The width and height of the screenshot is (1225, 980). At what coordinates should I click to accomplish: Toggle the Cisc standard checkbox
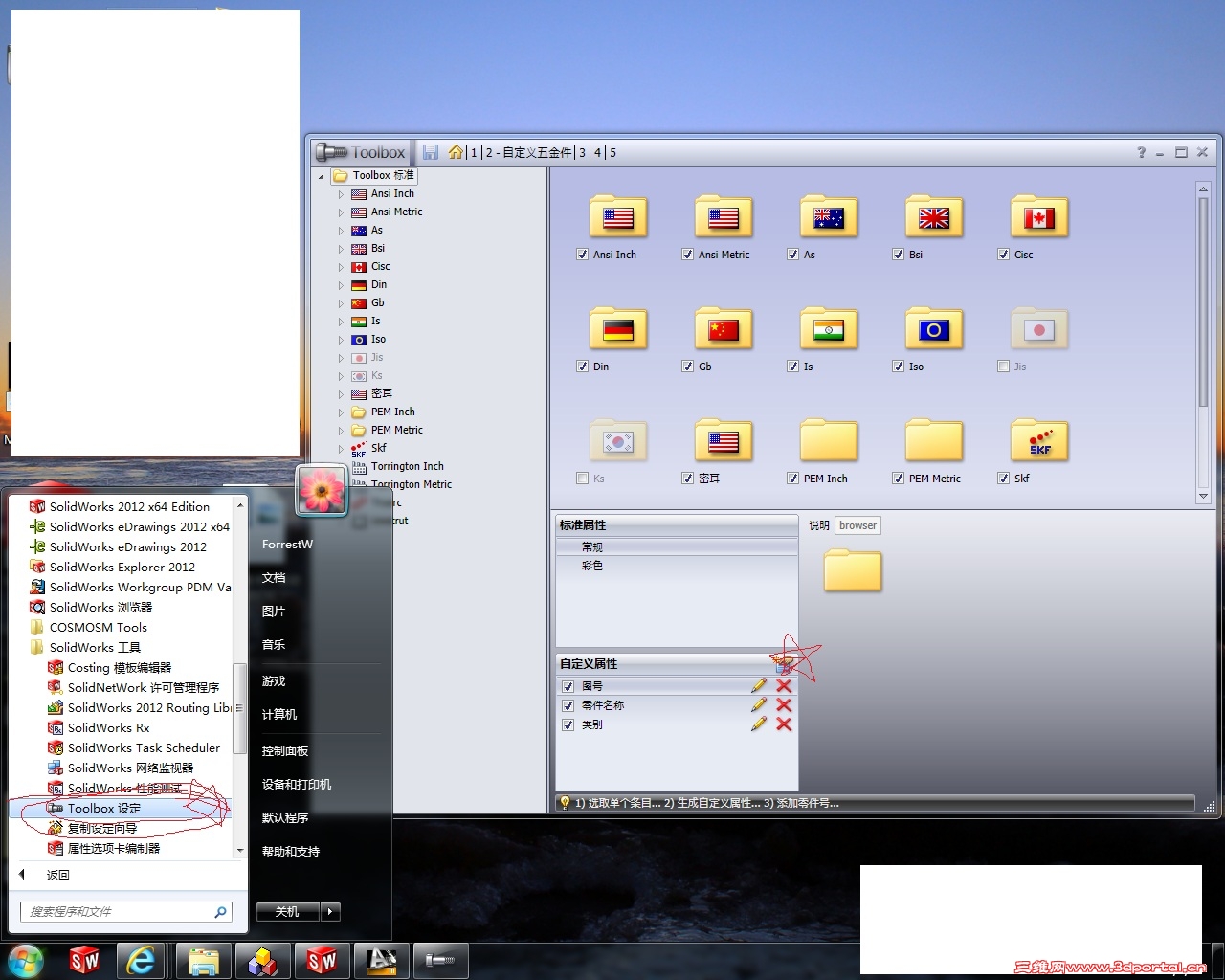click(x=1003, y=255)
